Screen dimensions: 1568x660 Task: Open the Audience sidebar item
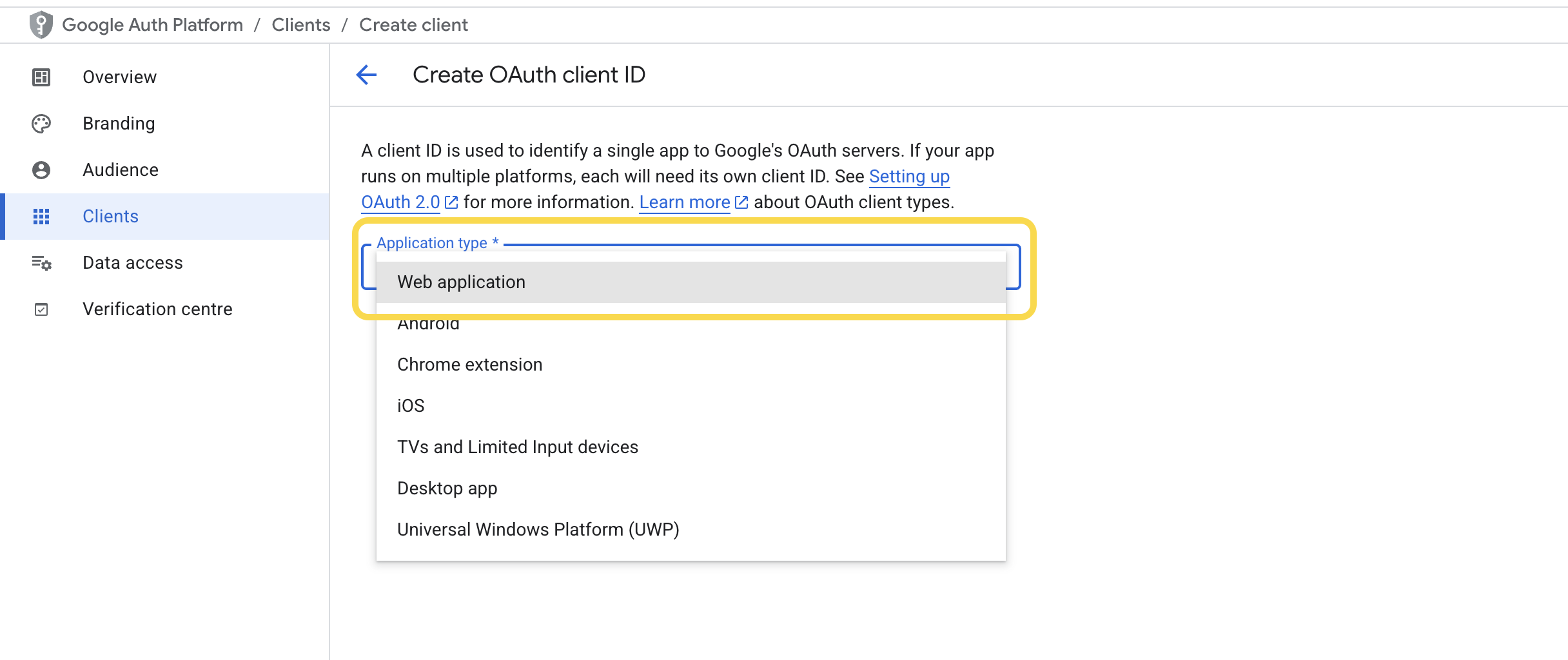pos(164,170)
